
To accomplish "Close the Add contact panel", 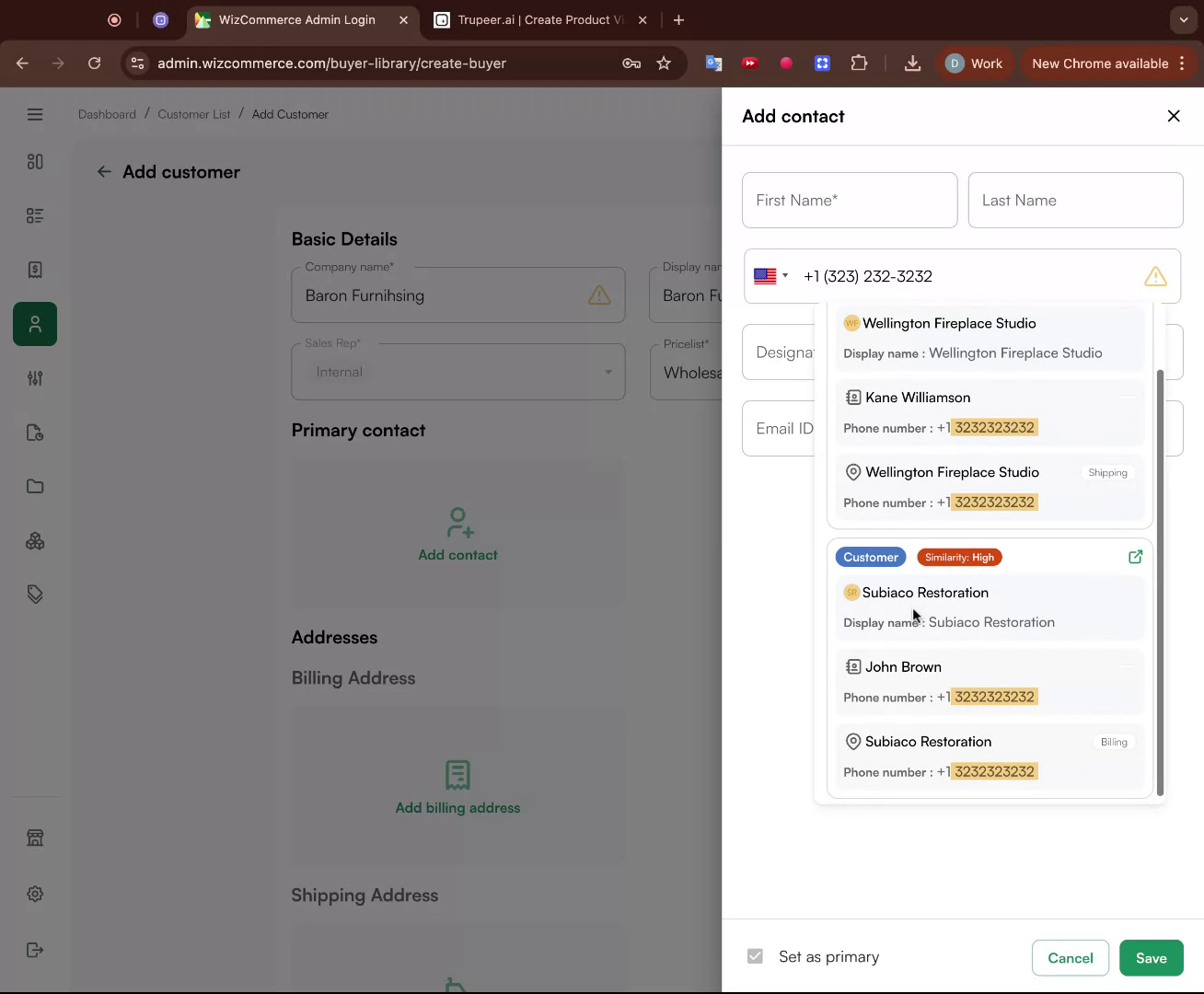I will pos(1174,116).
